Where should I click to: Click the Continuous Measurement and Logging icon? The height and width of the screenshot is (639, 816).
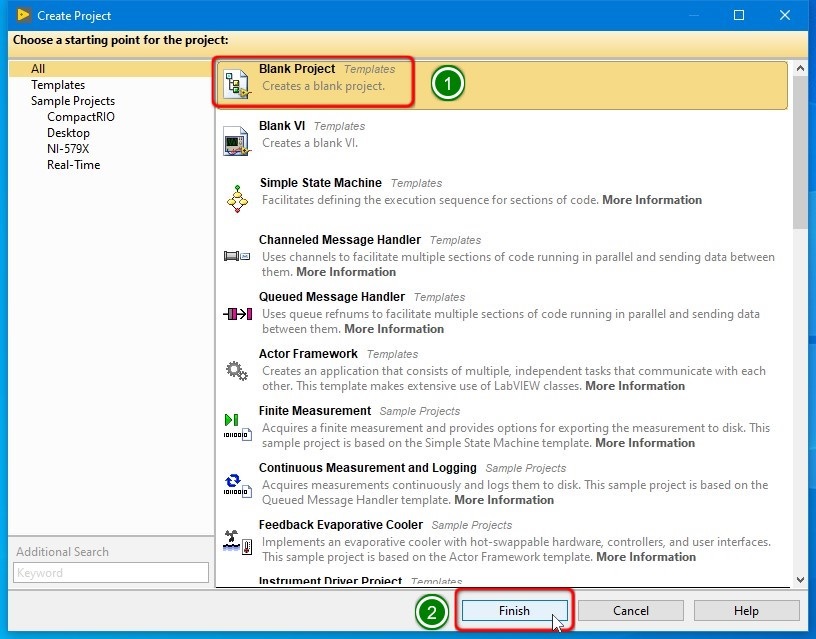(238, 484)
